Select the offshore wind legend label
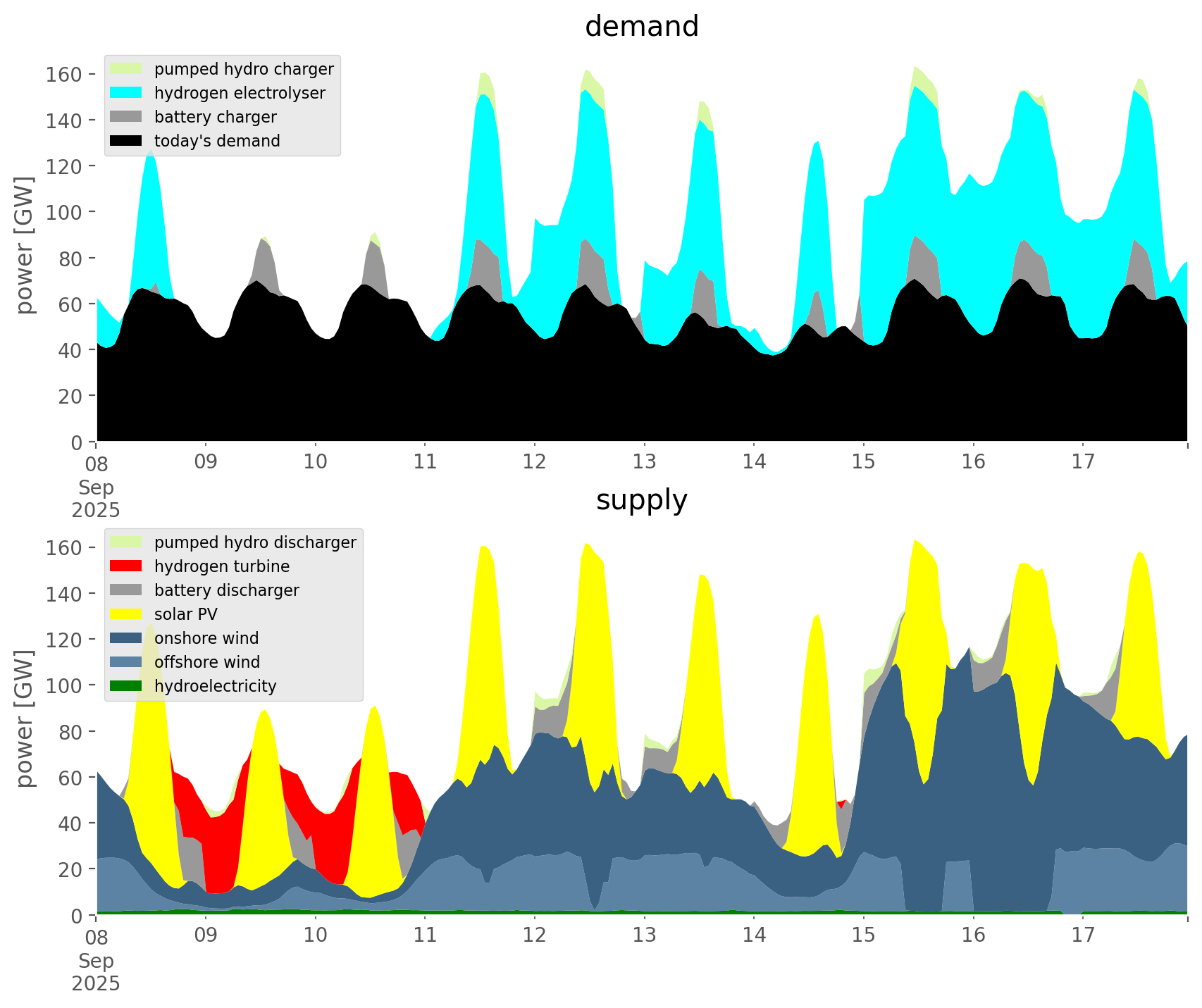Viewport: 1202px width, 1008px height. tap(207, 662)
